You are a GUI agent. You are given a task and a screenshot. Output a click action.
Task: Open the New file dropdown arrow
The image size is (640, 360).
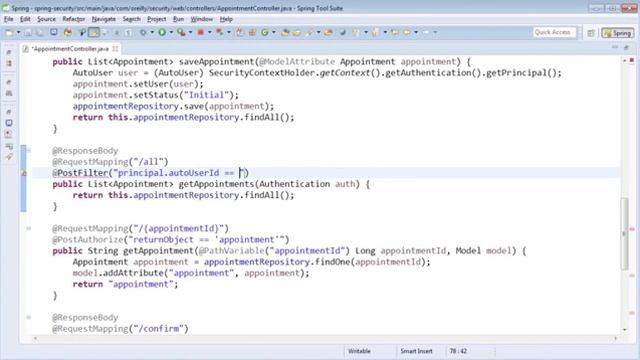(x=18, y=32)
